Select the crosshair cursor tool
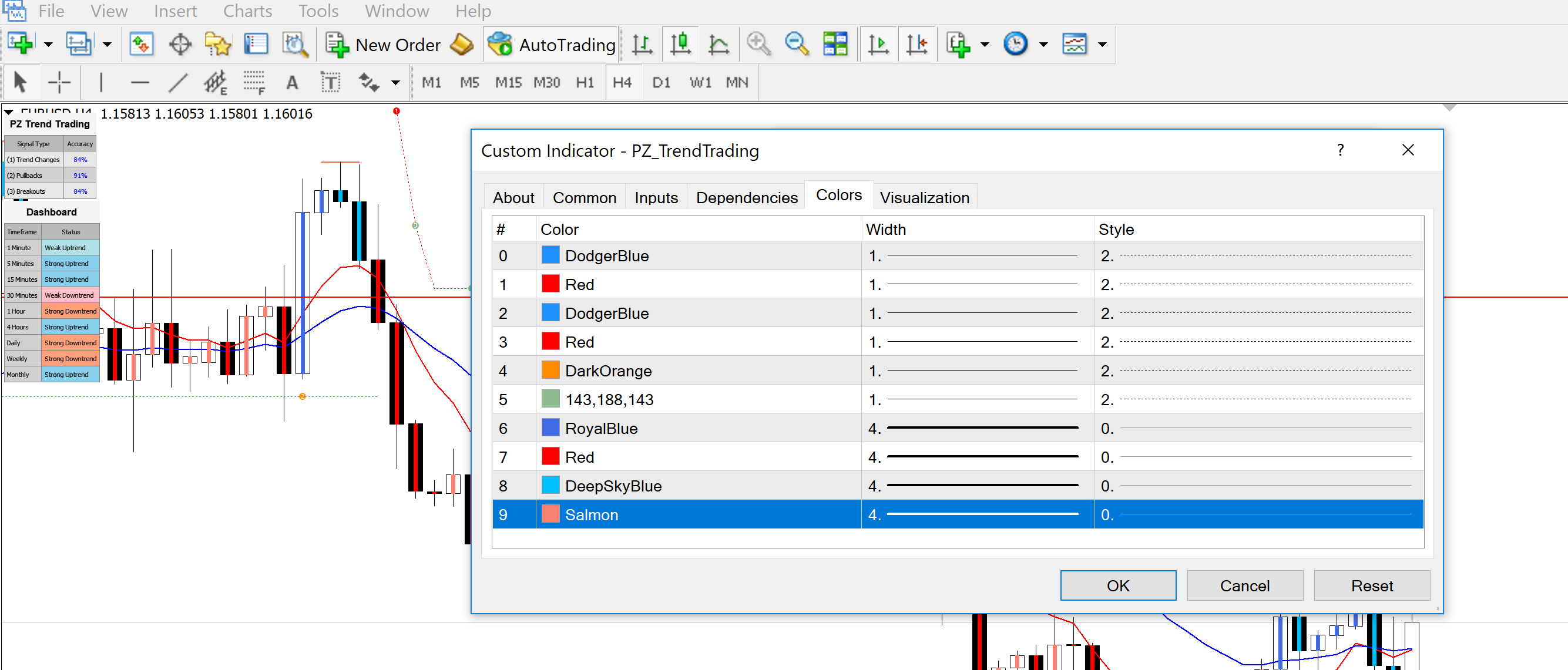The image size is (1568, 670). (x=60, y=82)
